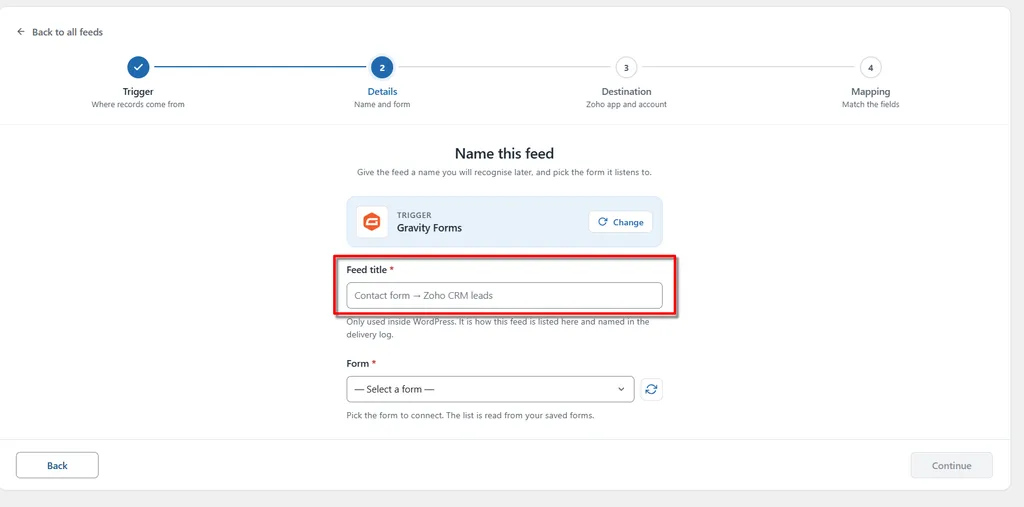Click the completed Trigger step checkmark circle

click(138, 67)
